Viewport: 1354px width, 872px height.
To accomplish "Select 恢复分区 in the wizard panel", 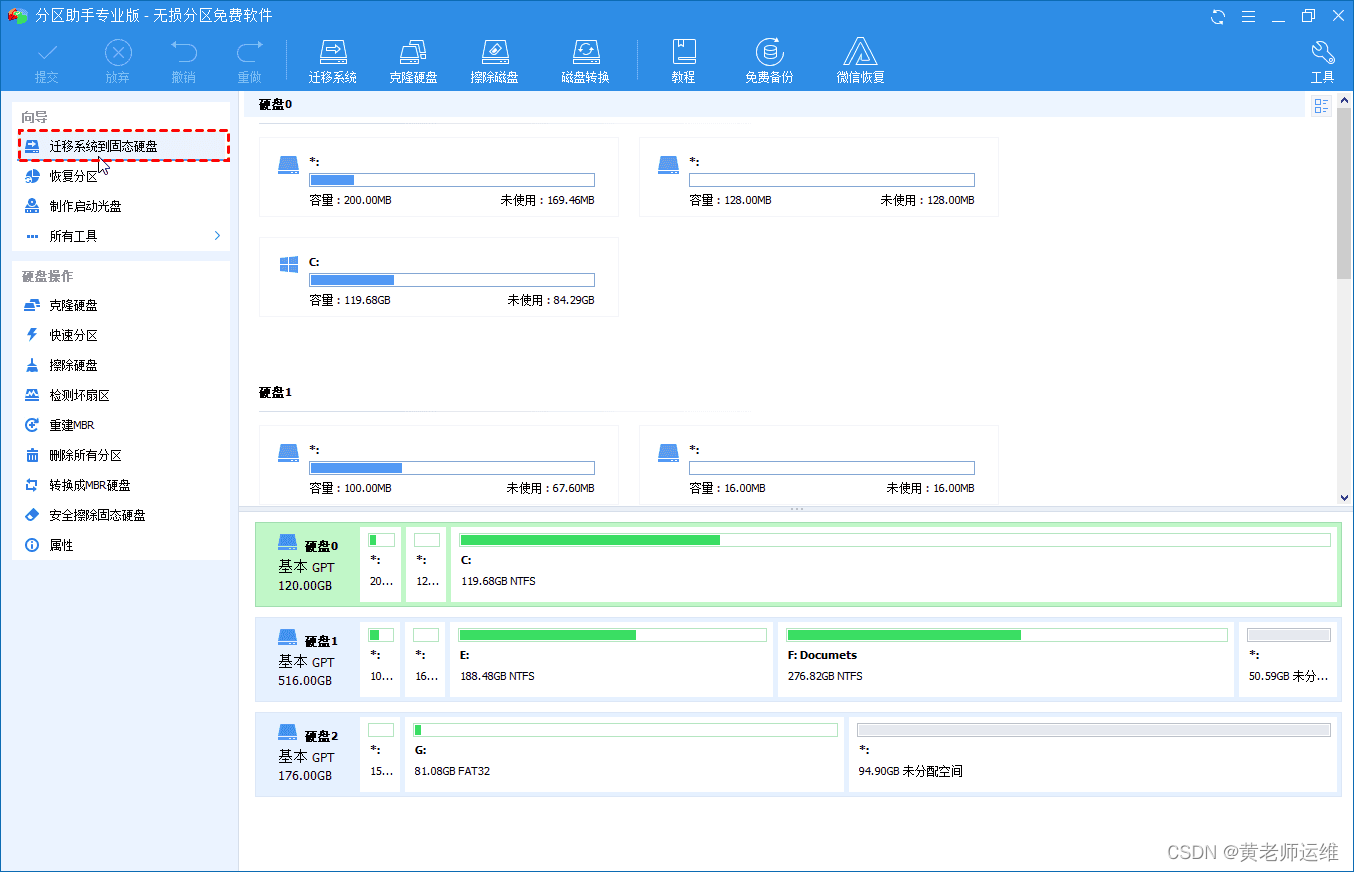I will [121, 176].
